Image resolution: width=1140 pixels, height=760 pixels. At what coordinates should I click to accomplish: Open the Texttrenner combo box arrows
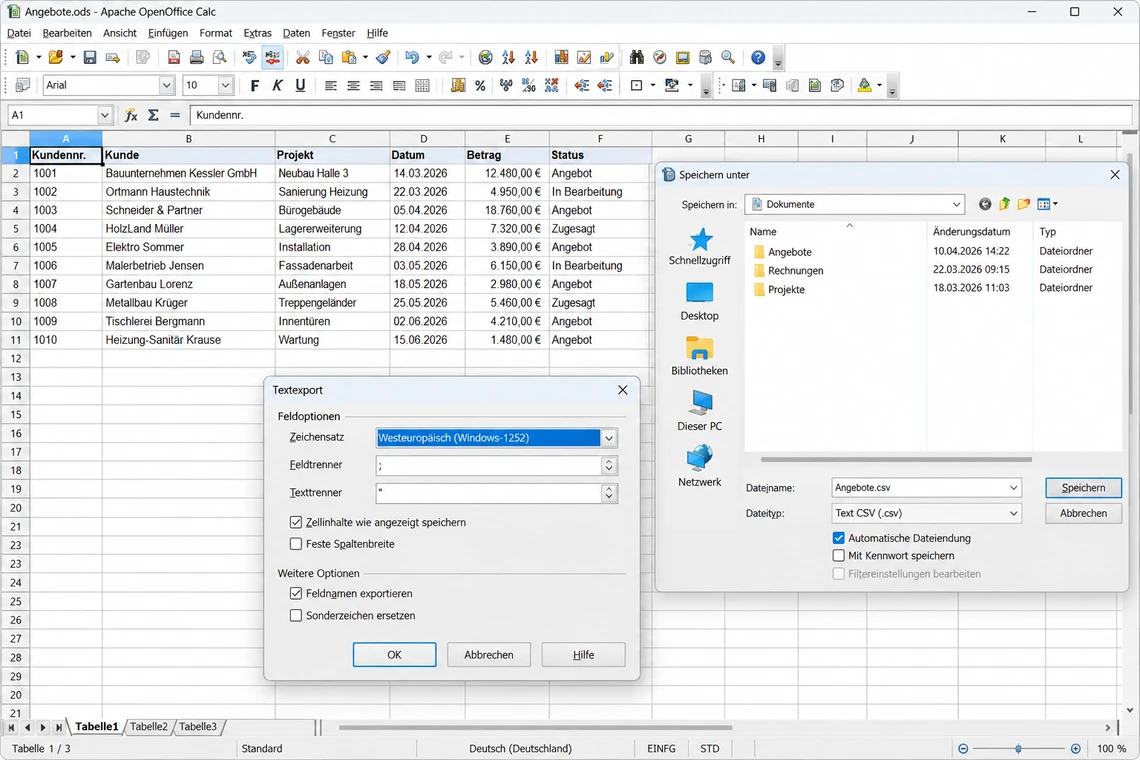[x=609, y=493]
